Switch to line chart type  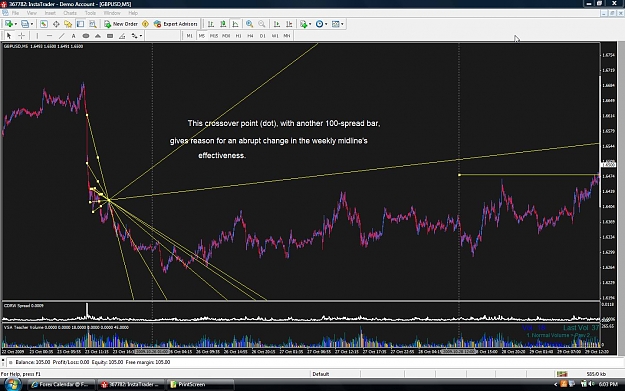click(235, 24)
